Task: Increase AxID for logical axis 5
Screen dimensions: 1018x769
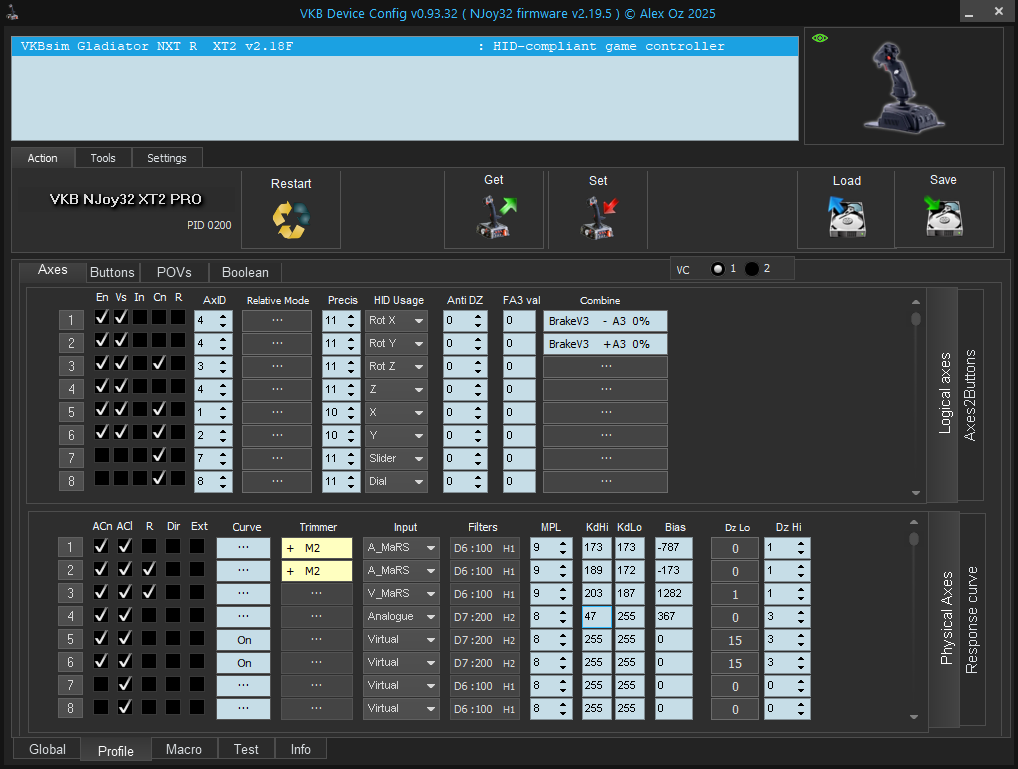Action: [223, 408]
